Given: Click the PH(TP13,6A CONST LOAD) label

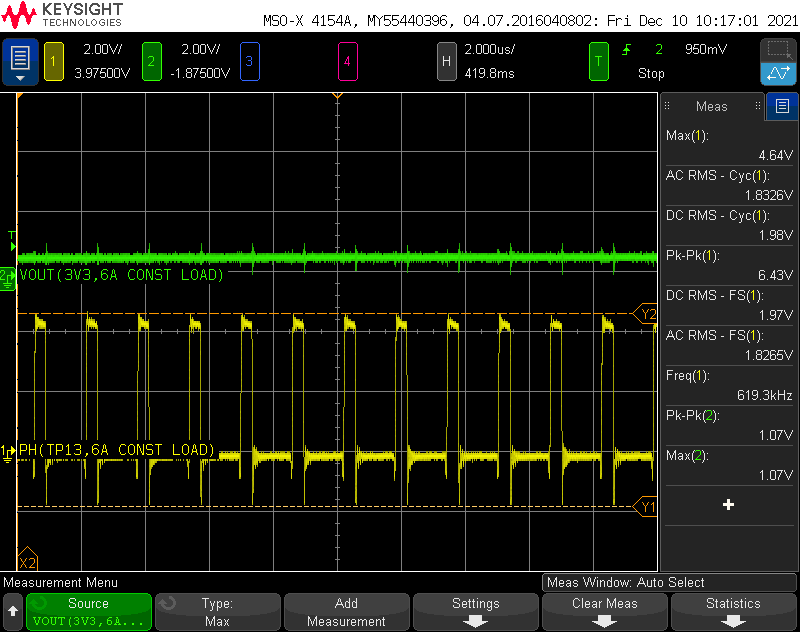Looking at the screenshot, I should pyautogui.click(x=117, y=450).
